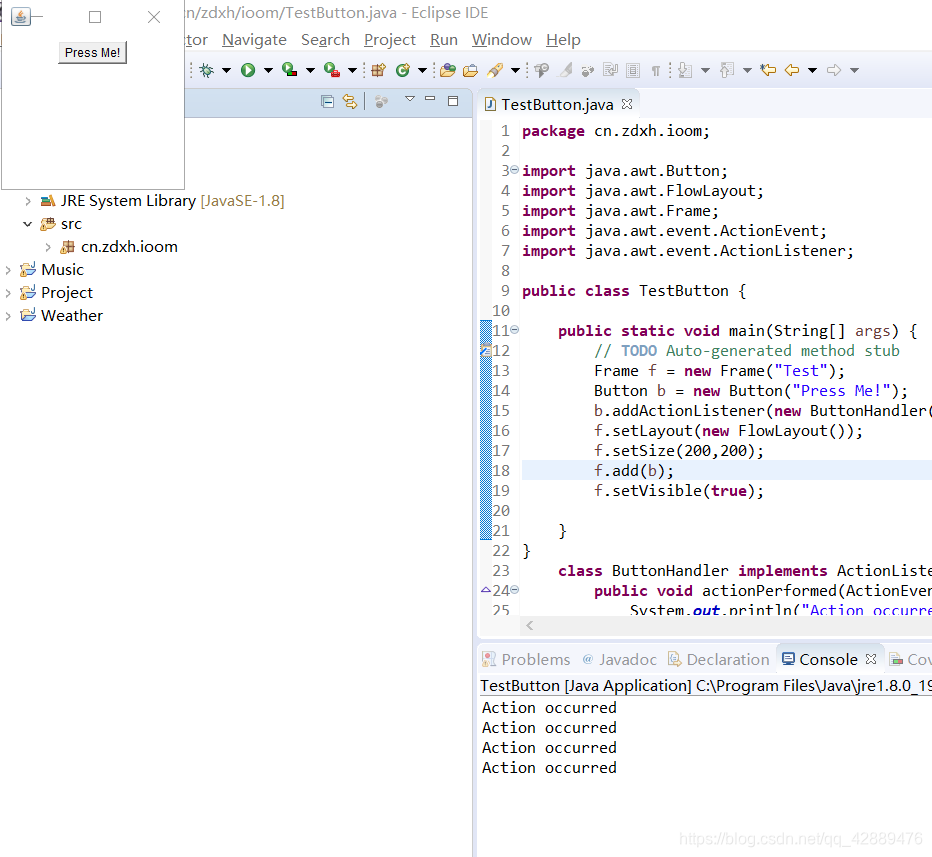The height and width of the screenshot is (857, 932).
Task: Open the Project menu
Action: (x=390, y=40)
